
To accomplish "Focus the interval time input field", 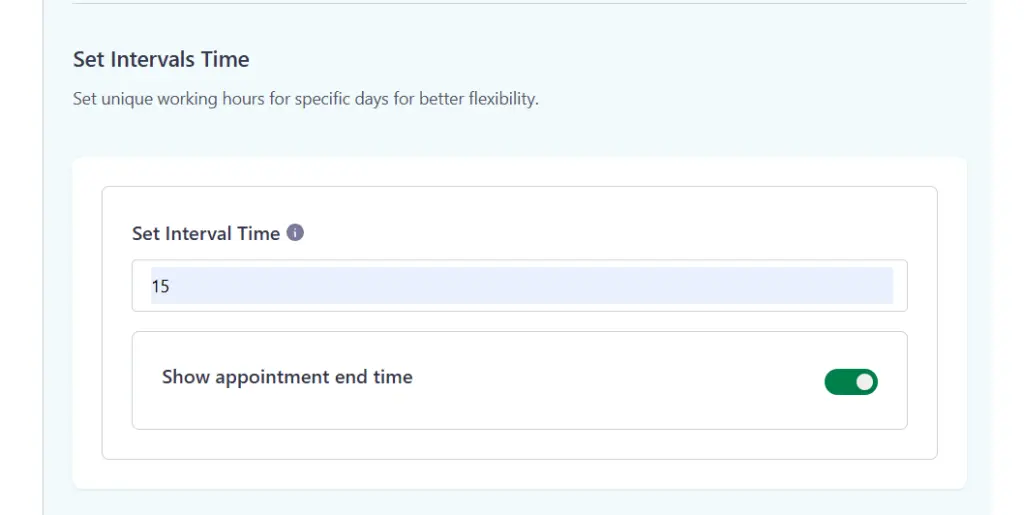I will (520, 286).
